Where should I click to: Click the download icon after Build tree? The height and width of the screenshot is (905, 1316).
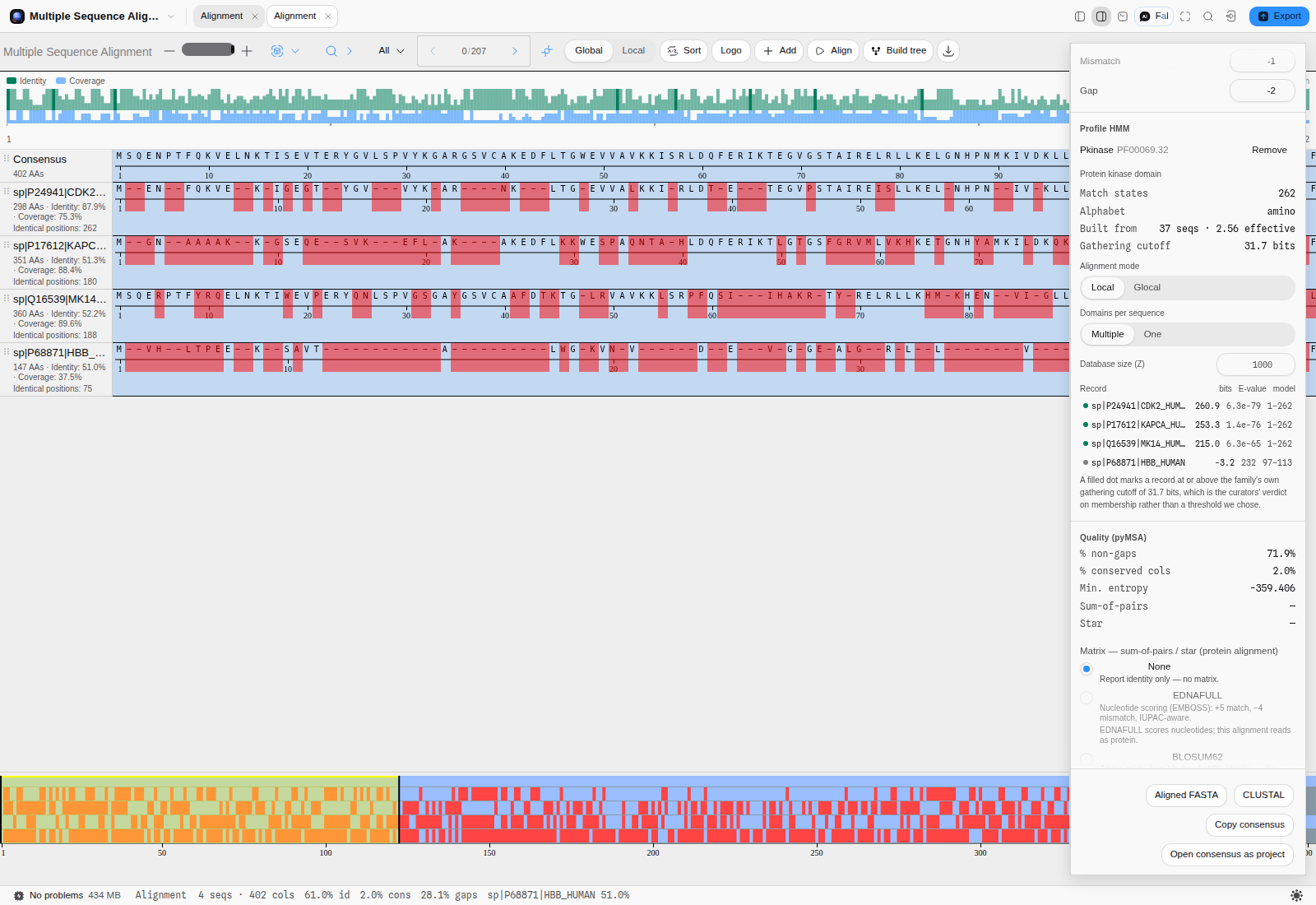[x=948, y=51]
